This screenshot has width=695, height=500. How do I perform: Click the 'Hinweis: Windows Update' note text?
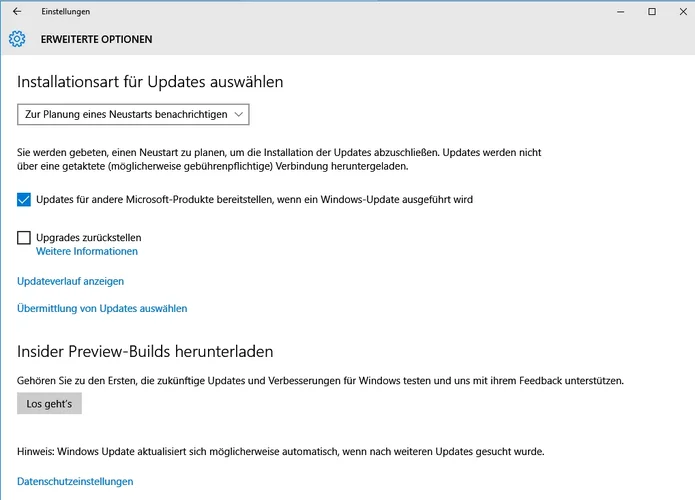[280, 452]
